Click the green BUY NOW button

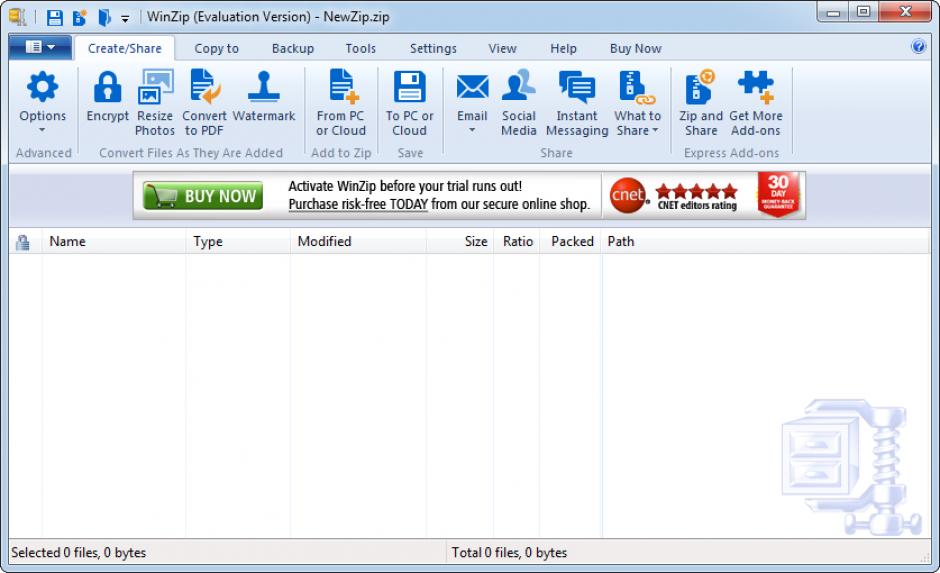(x=203, y=195)
